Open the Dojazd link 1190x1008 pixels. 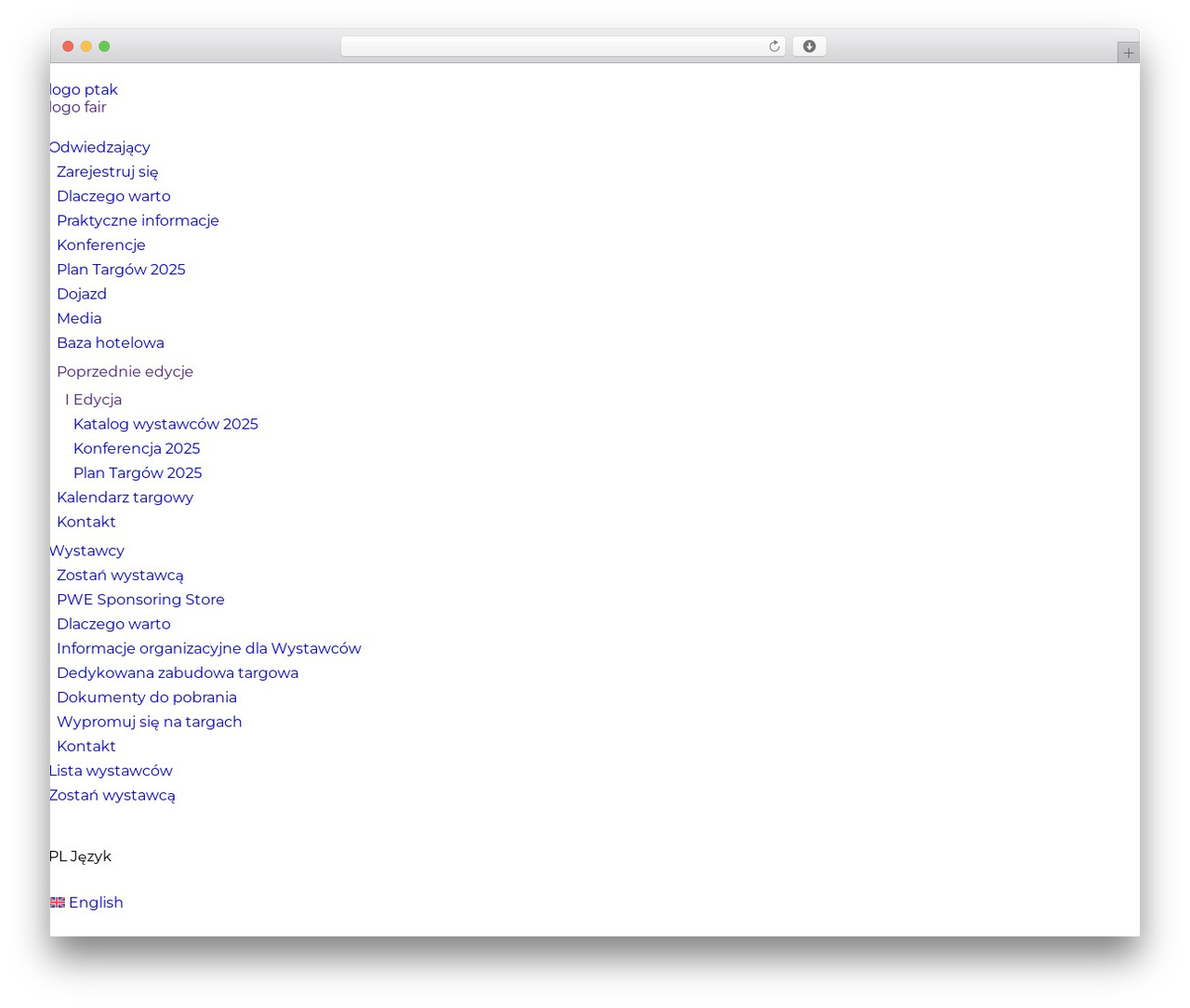(x=82, y=294)
